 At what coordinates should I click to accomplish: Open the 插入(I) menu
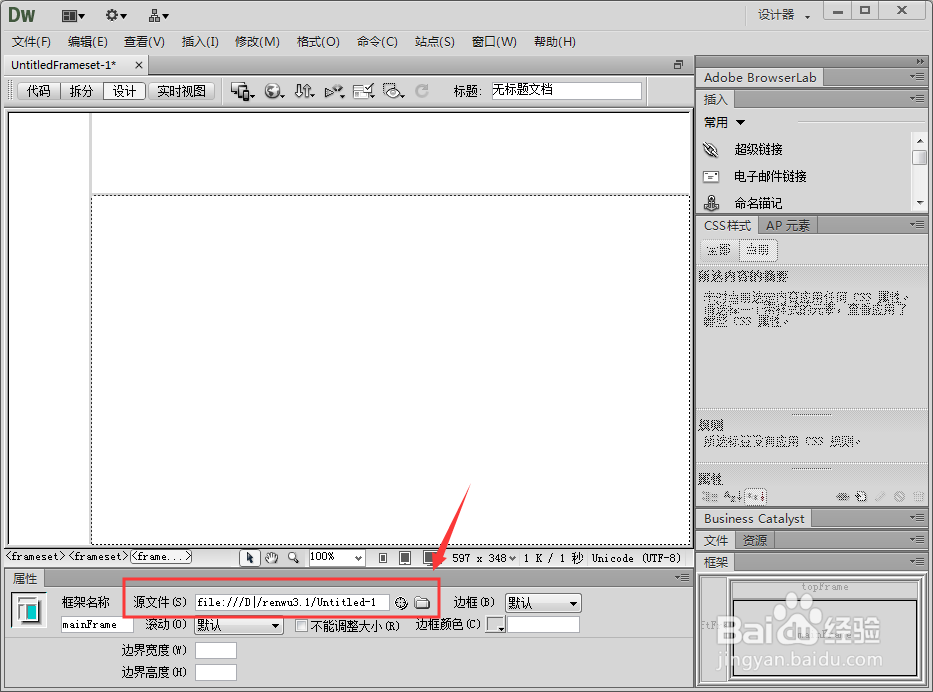(200, 42)
